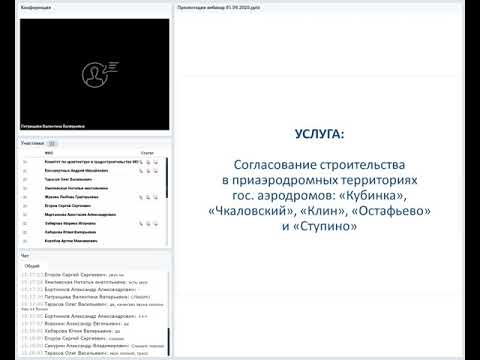Click the УСЛУГА heading on the slide
Screen dimensions: 480x360
[x=319, y=134]
